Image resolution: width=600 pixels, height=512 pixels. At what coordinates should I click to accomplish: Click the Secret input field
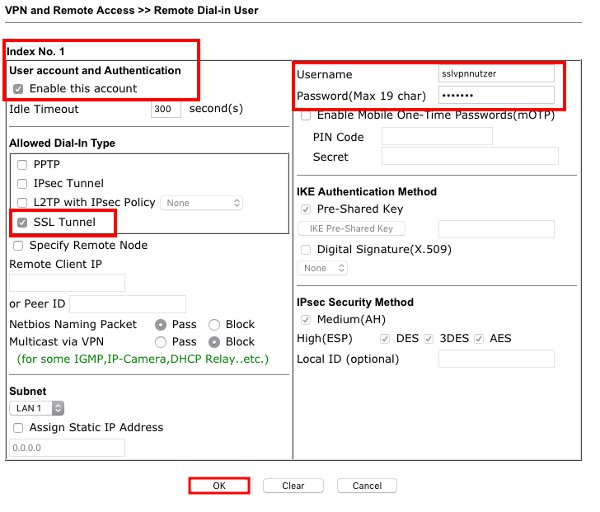tap(470, 157)
